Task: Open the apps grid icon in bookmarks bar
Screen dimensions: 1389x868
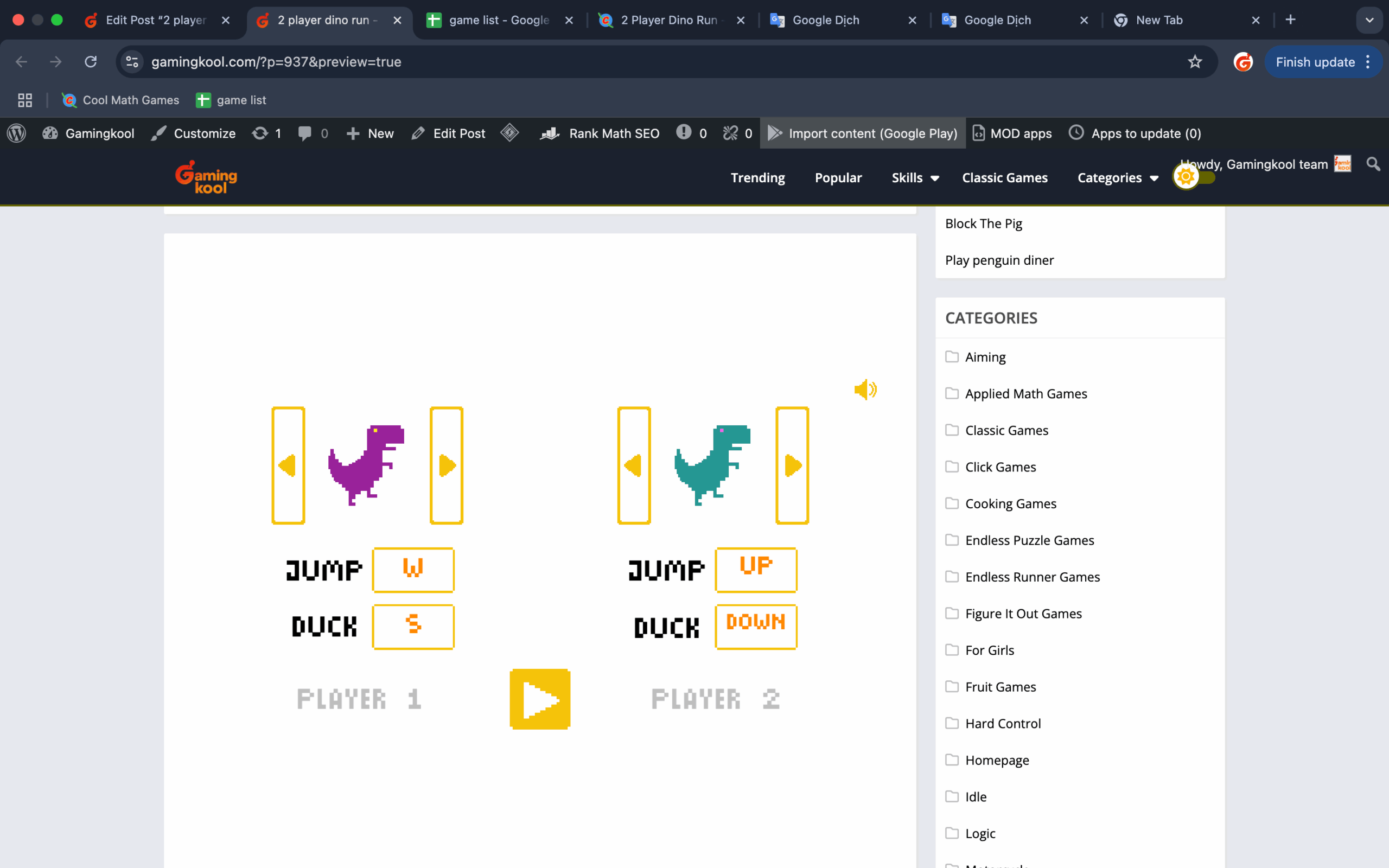Action: tap(24, 100)
